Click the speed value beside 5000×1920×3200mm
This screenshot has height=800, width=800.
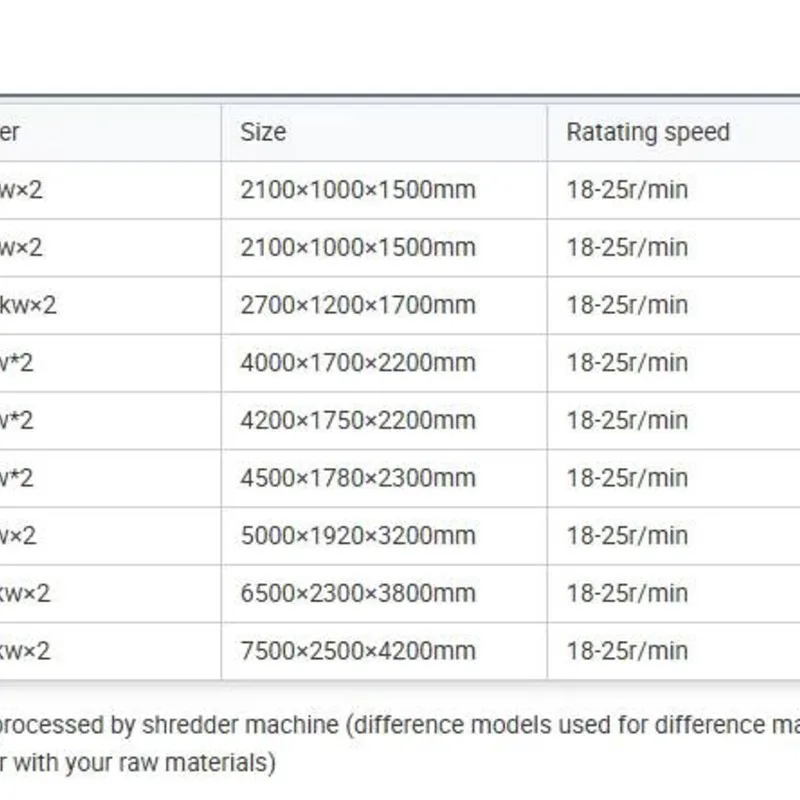(627, 536)
